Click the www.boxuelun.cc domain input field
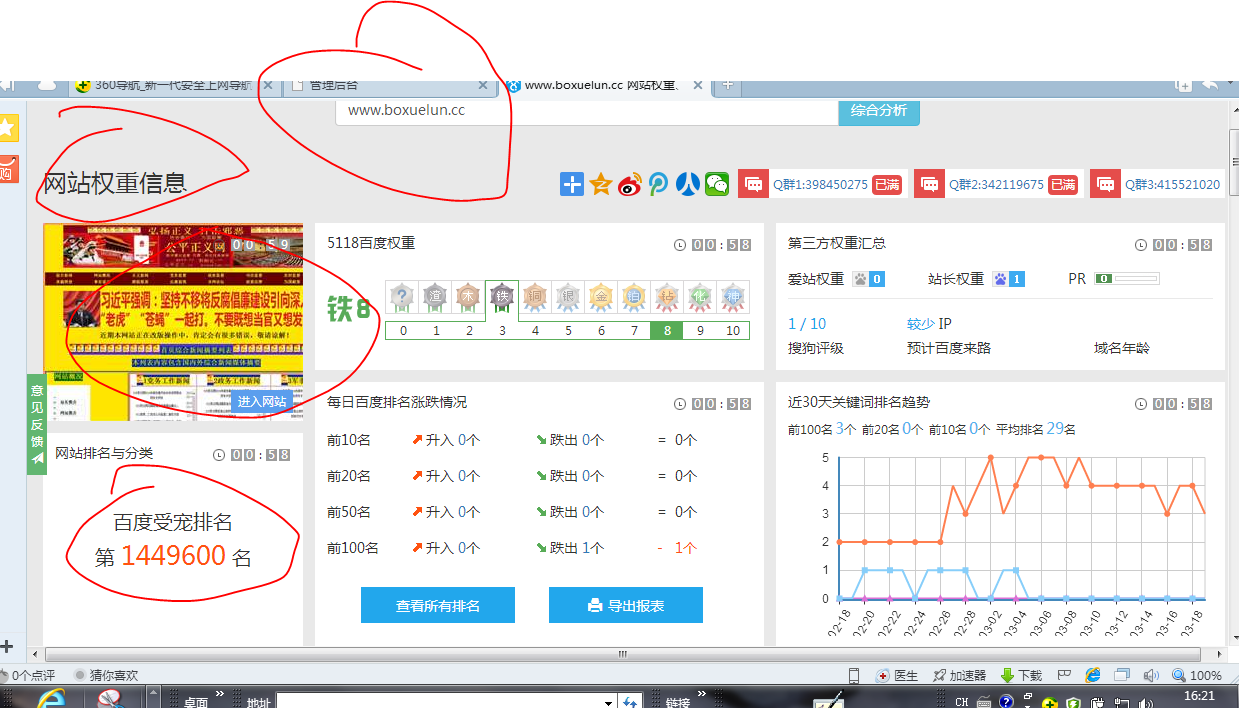Screen dimensions: 1239x708 tap(585, 111)
